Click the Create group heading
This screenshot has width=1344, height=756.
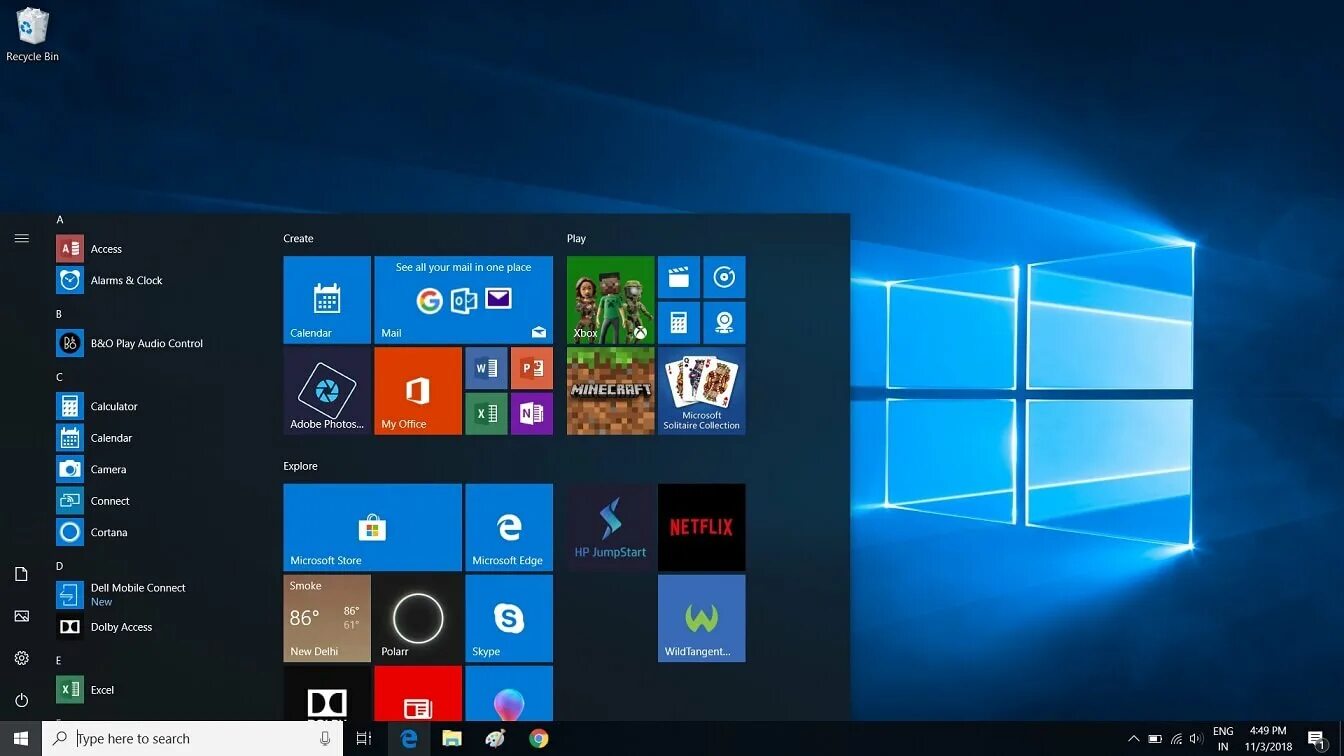click(x=298, y=239)
